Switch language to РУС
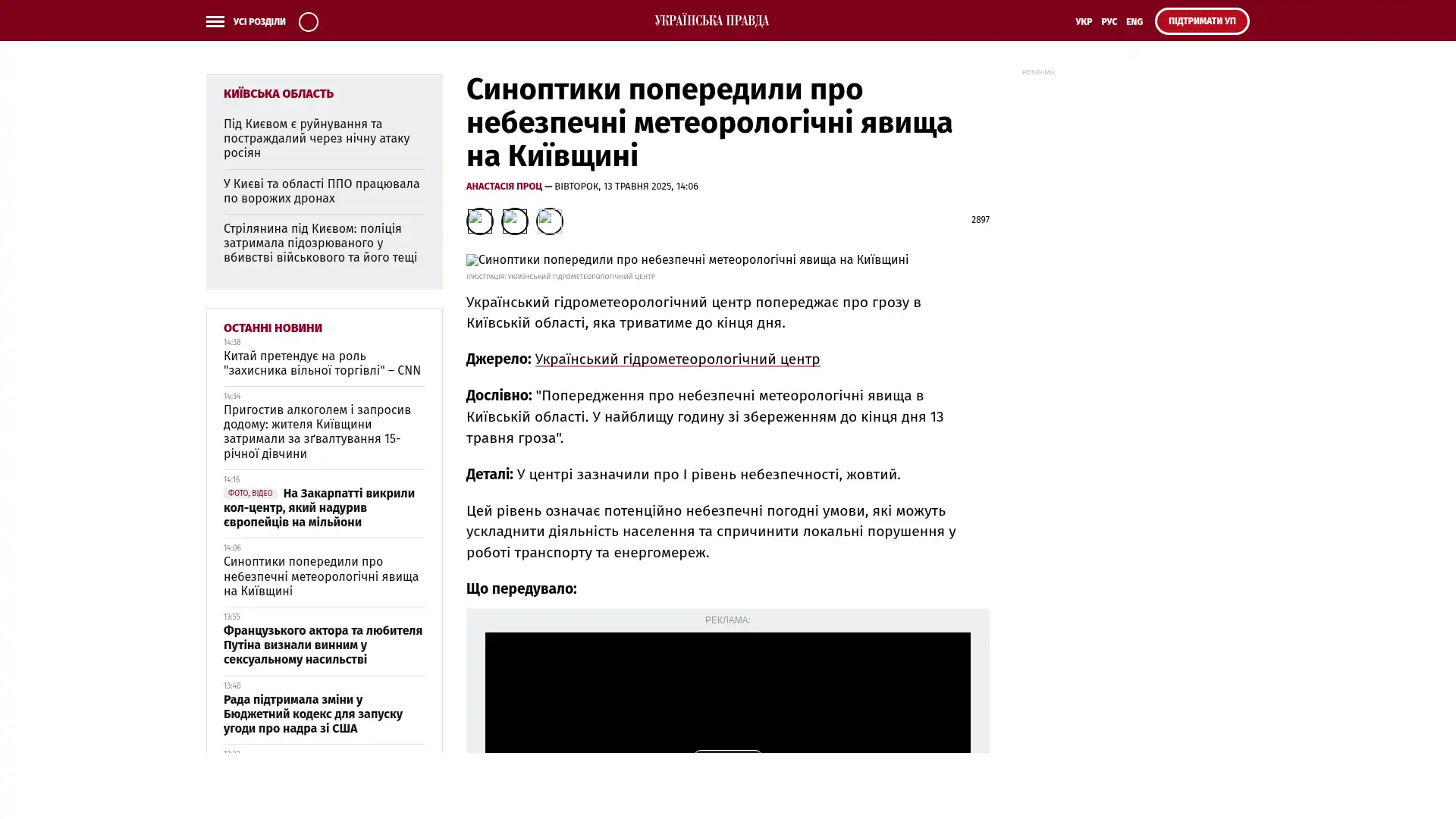 tap(1109, 22)
